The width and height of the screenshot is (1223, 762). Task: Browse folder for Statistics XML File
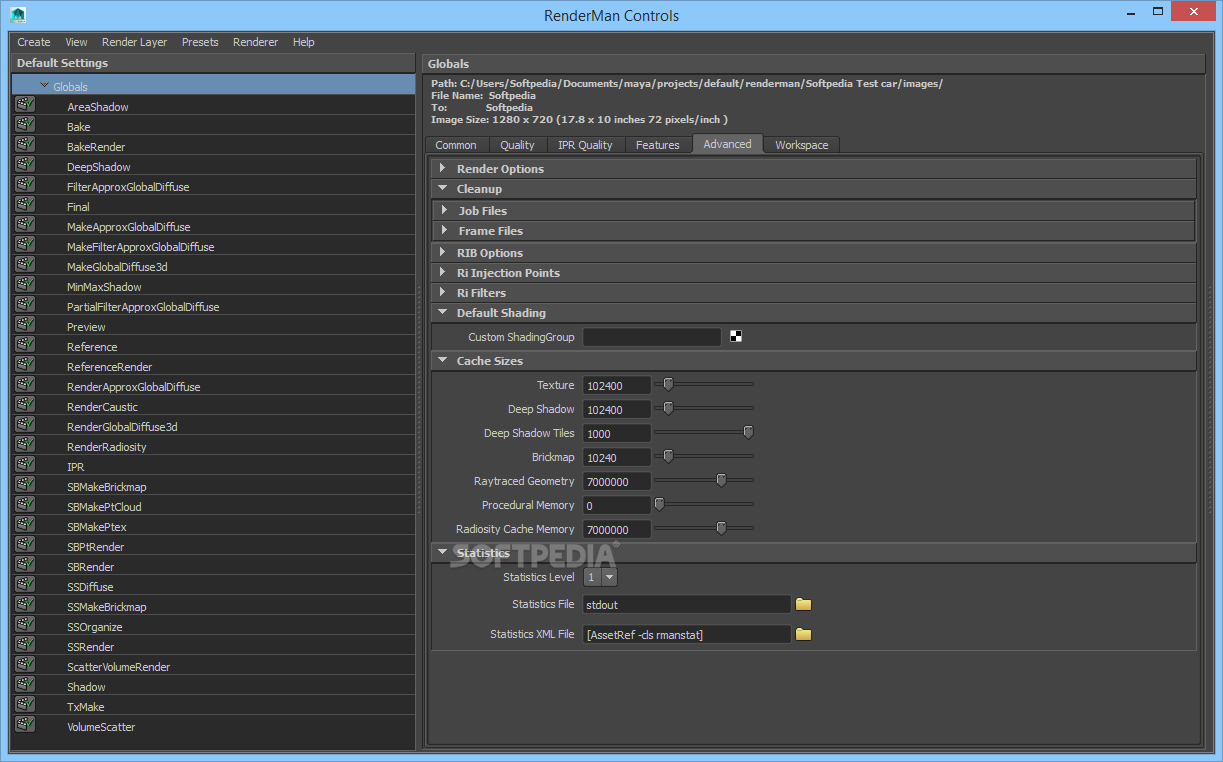(803, 634)
